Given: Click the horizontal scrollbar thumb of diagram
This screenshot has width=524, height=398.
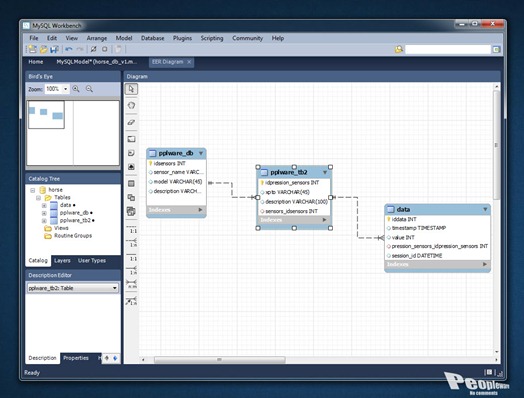Looking at the screenshot, I should pos(220,360).
